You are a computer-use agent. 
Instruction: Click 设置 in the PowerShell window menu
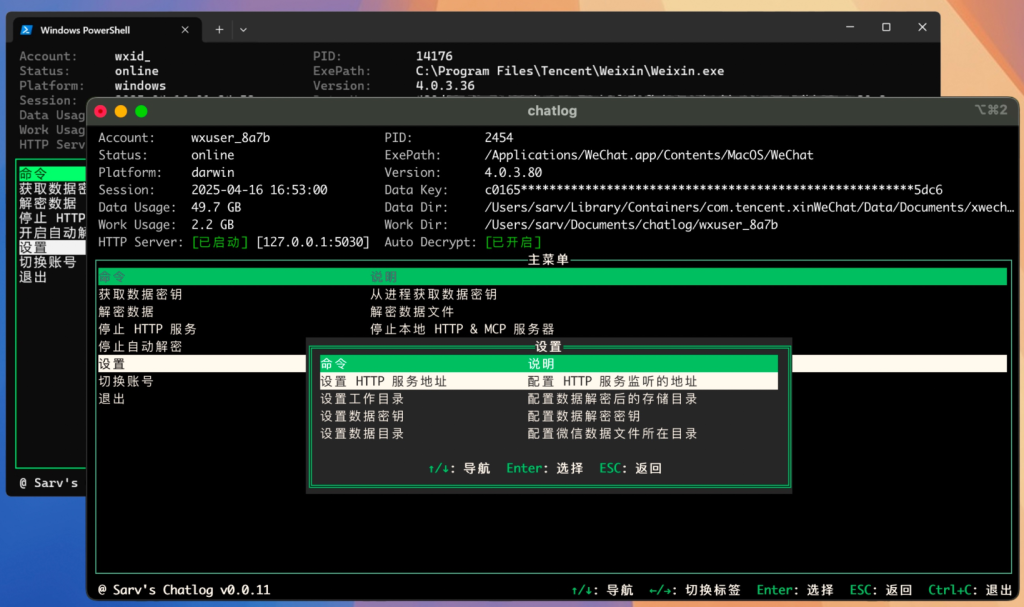point(52,248)
